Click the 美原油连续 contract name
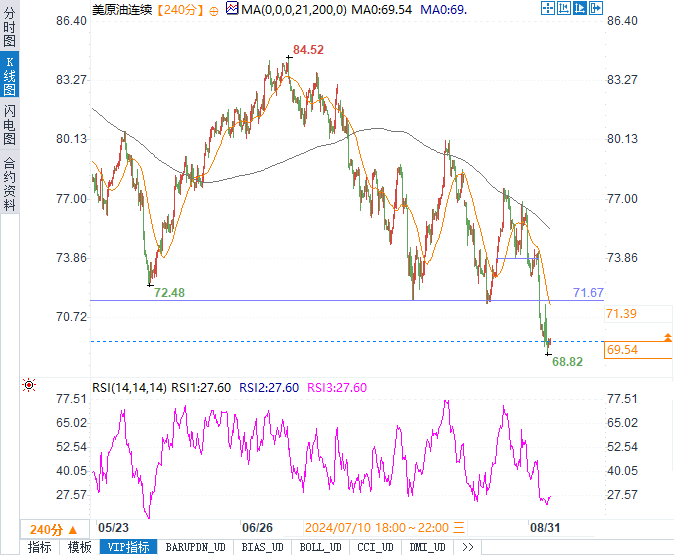Viewport: 674px width, 555px height. (123, 10)
